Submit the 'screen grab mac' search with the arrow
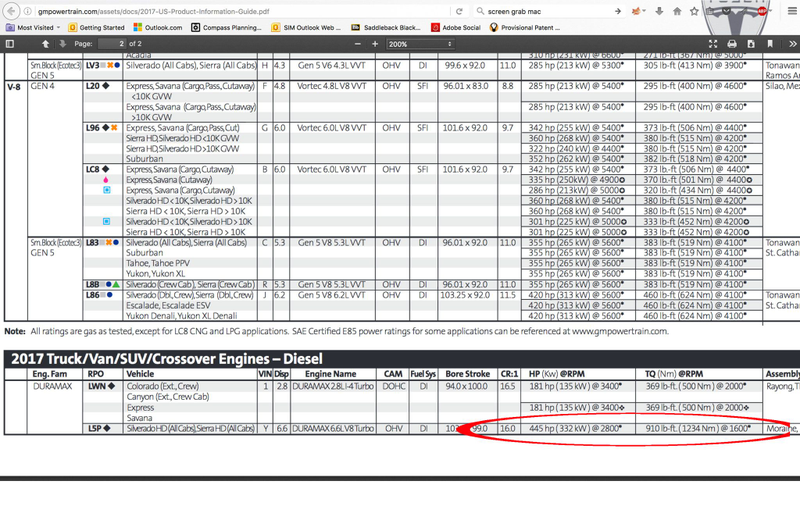800x531 pixels. click(x=618, y=11)
